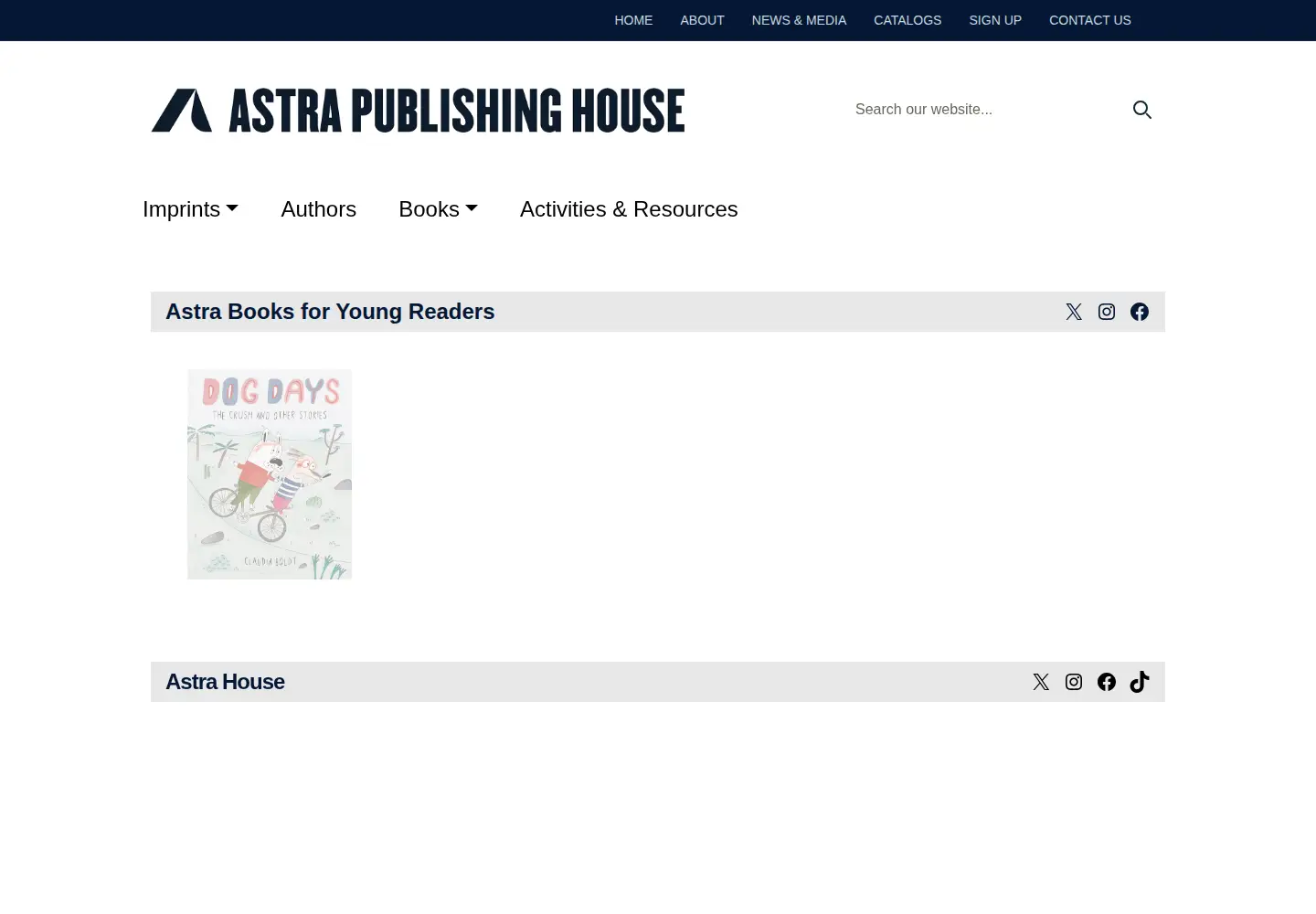The width and height of the screenshot is (1316, 914).
Task: Open Activities & Resources page
Action: [629, 209]
